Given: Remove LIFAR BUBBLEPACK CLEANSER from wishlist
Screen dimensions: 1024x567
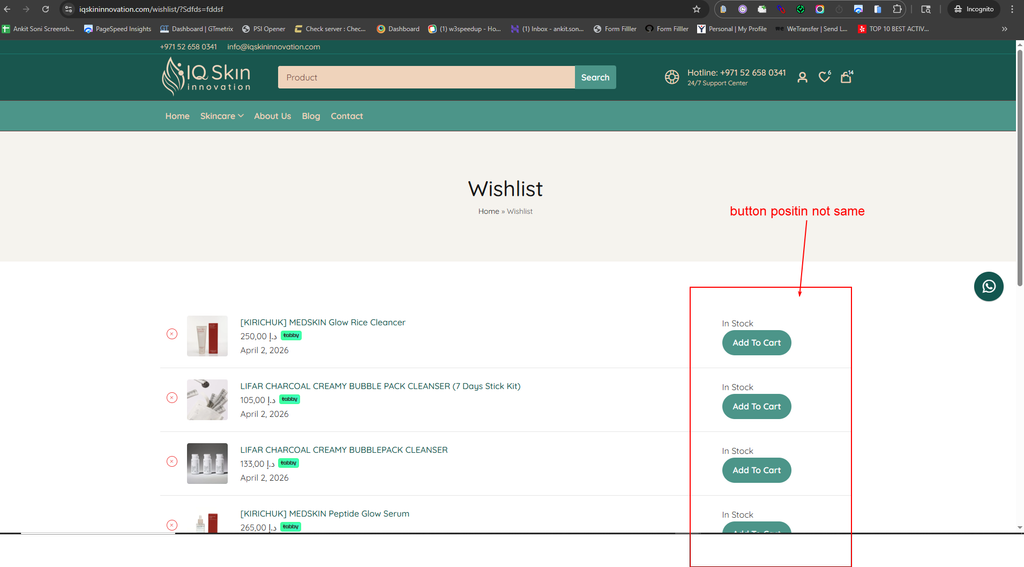Looking at the screenshot, I should (172, 461).
